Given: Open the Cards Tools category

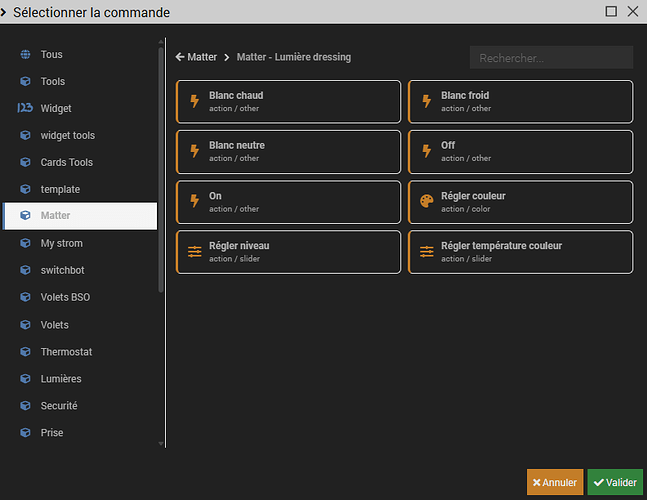Looking at the screenshot, I should tap(80, 162).
